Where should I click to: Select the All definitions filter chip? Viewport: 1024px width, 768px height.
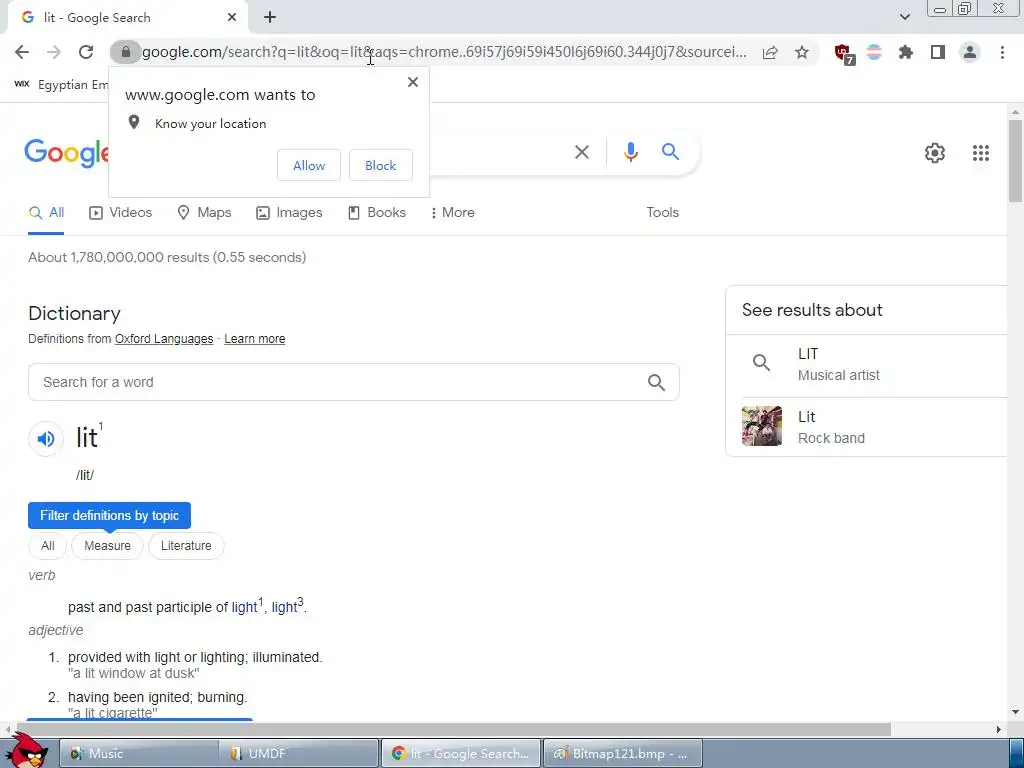(48, 546)
